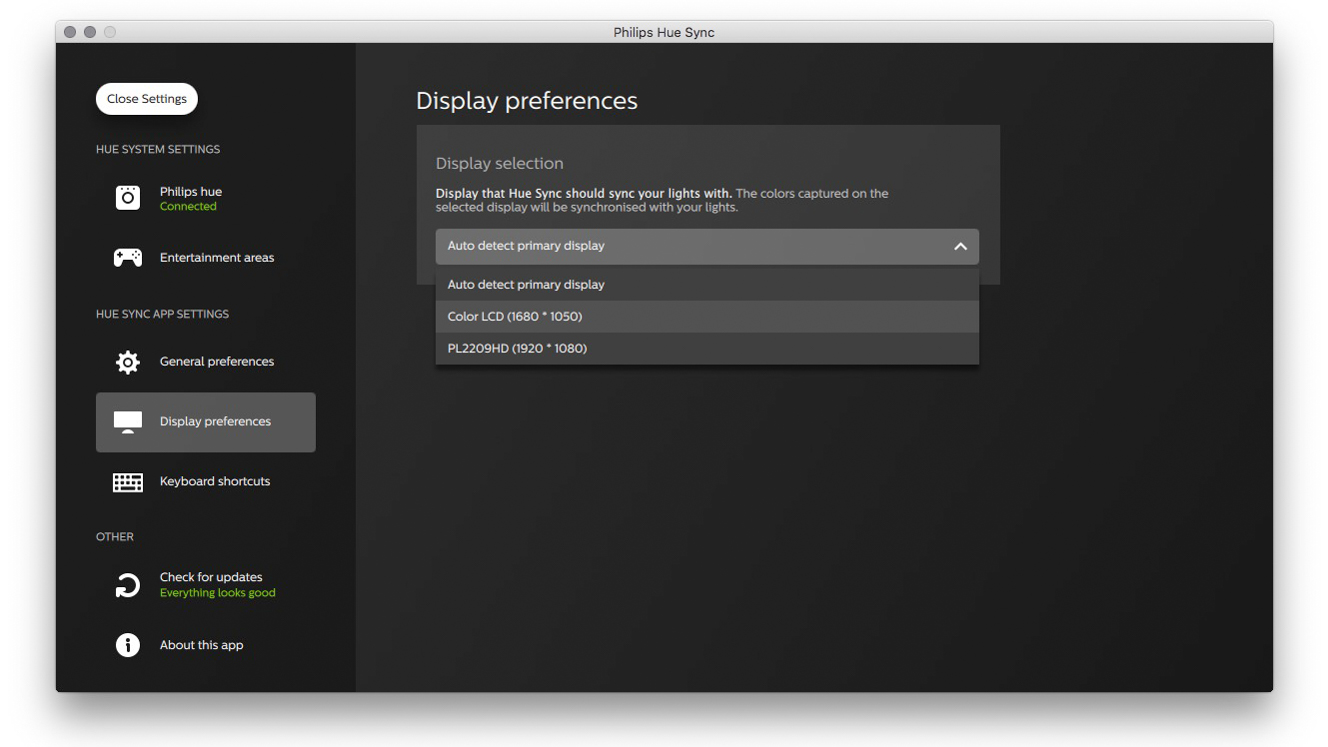
Task: Close the settings panel
Action: click(x=147, y=99)
